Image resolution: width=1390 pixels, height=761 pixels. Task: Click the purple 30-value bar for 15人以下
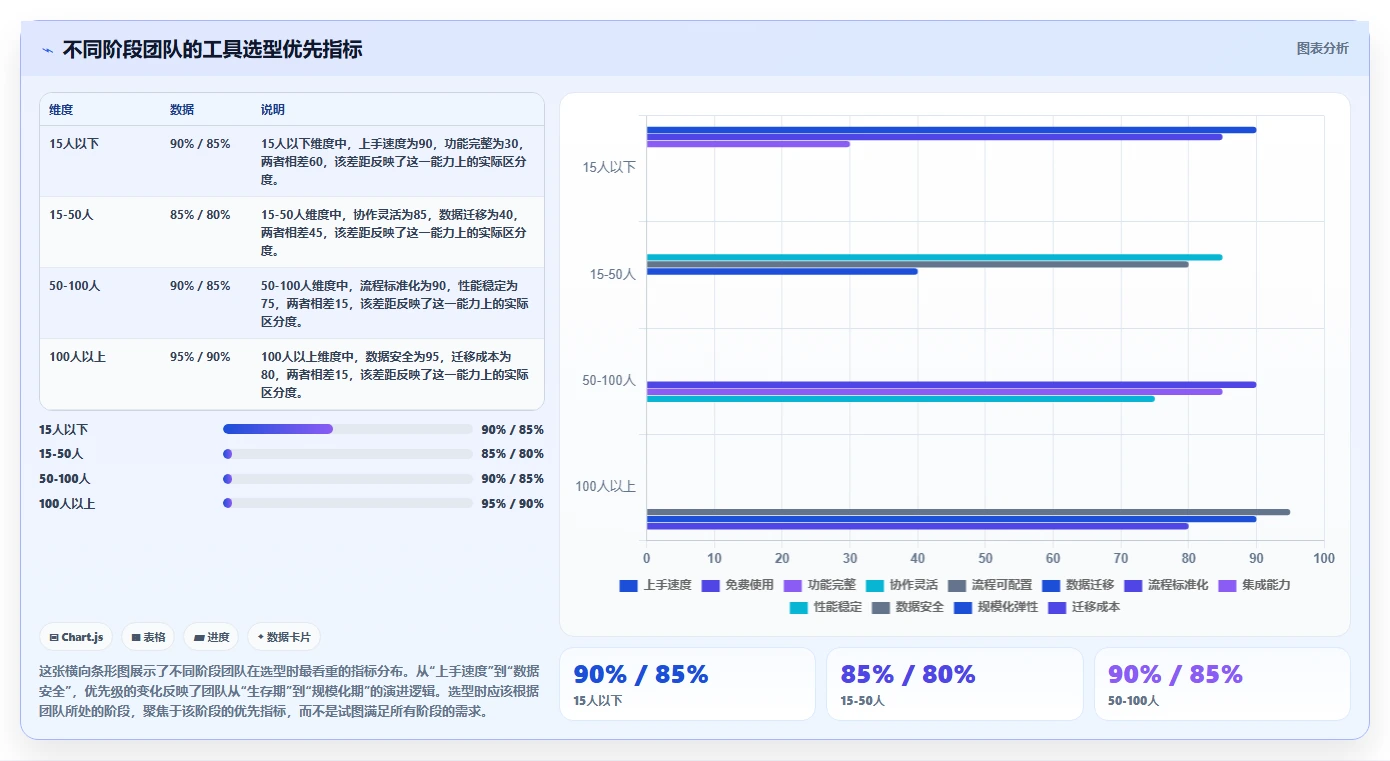click(748, 144)
